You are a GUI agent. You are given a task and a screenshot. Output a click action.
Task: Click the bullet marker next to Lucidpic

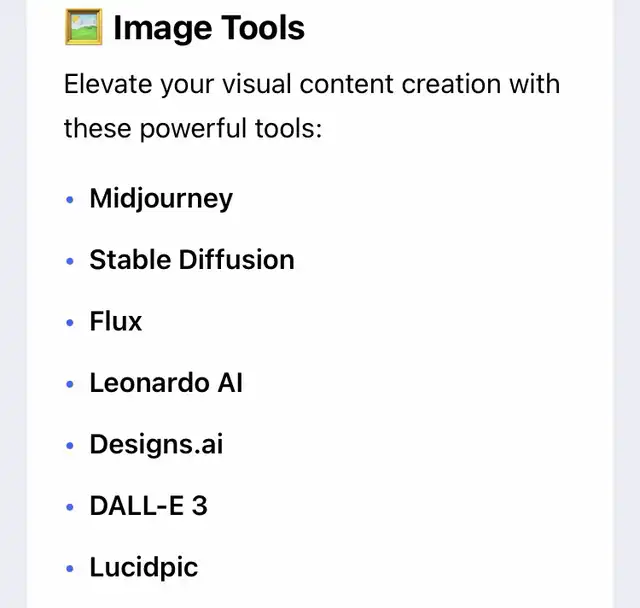pyautogui.click(x=70, y=569)
